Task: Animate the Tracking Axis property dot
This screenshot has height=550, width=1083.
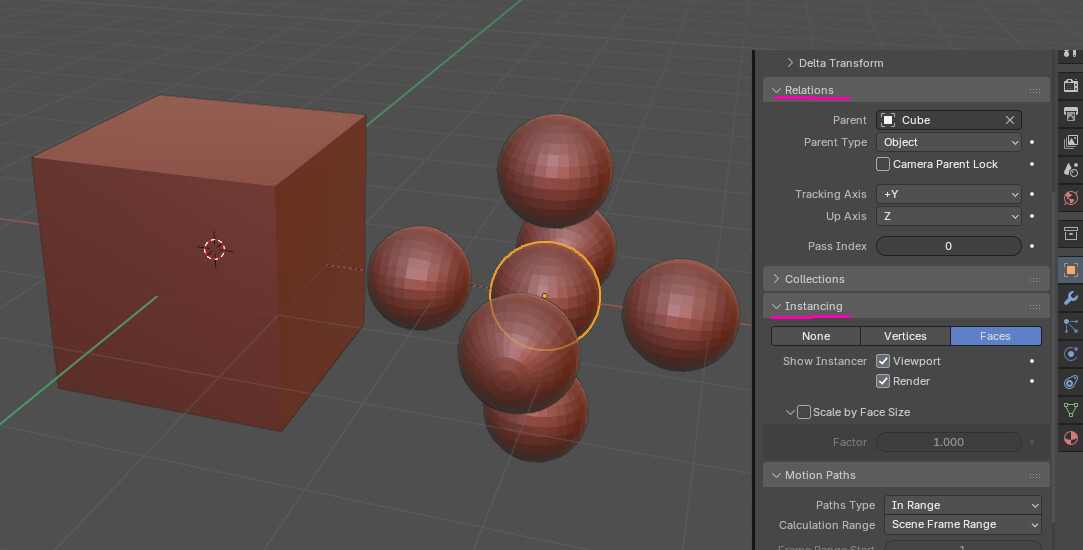Action: click(1032, 194)
